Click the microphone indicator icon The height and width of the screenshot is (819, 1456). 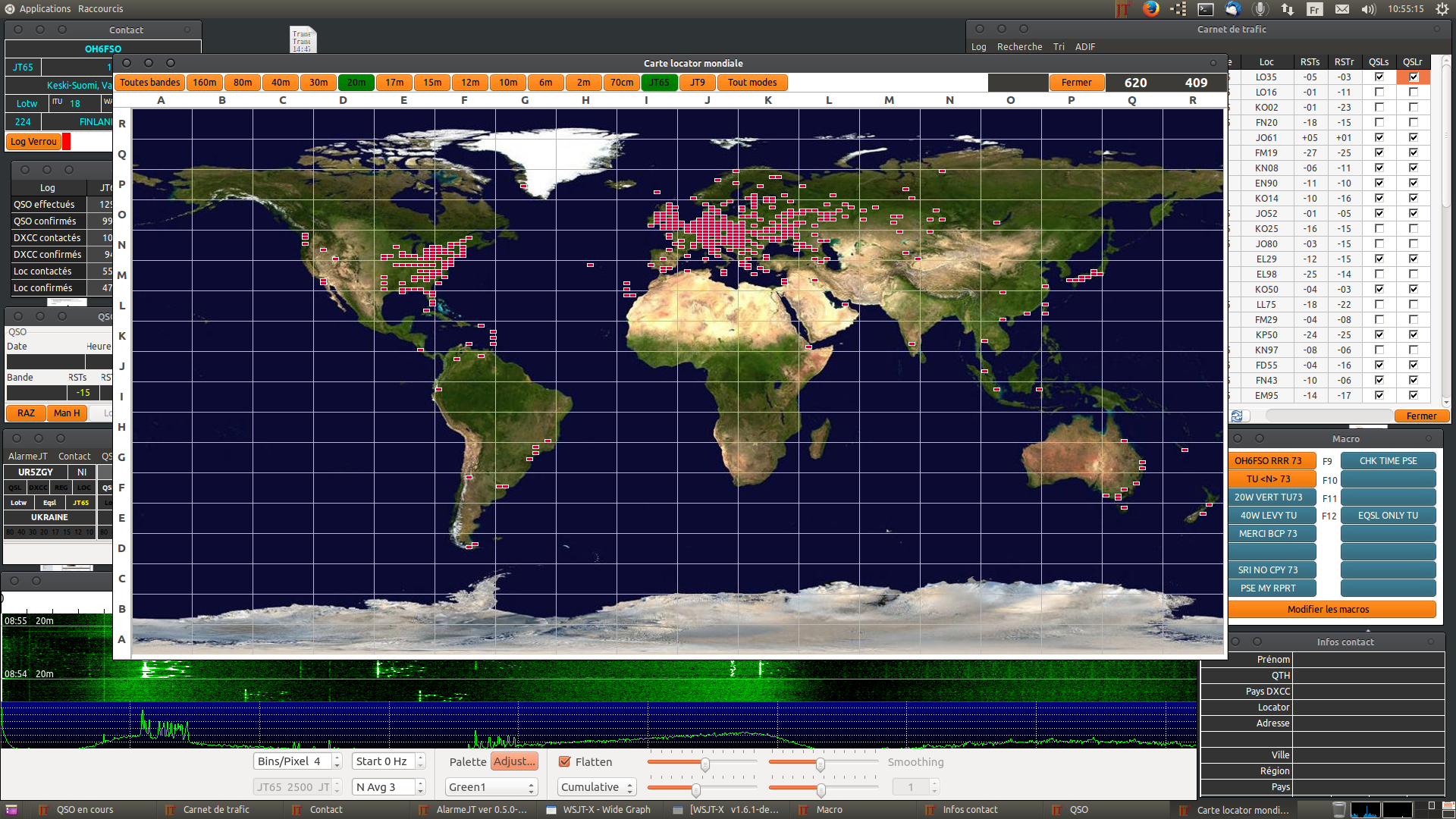[x=1260, y=9]
